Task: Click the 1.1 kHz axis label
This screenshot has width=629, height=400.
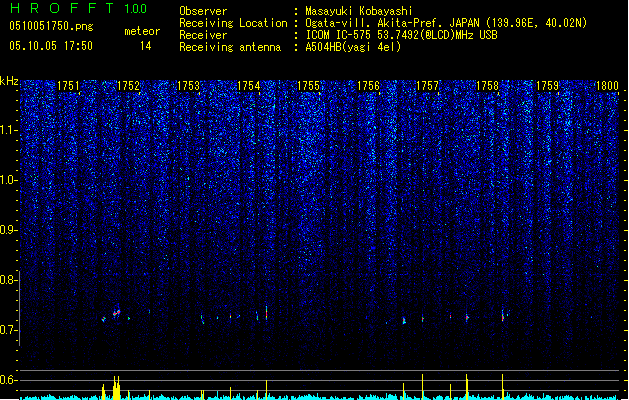Action: 9,130
